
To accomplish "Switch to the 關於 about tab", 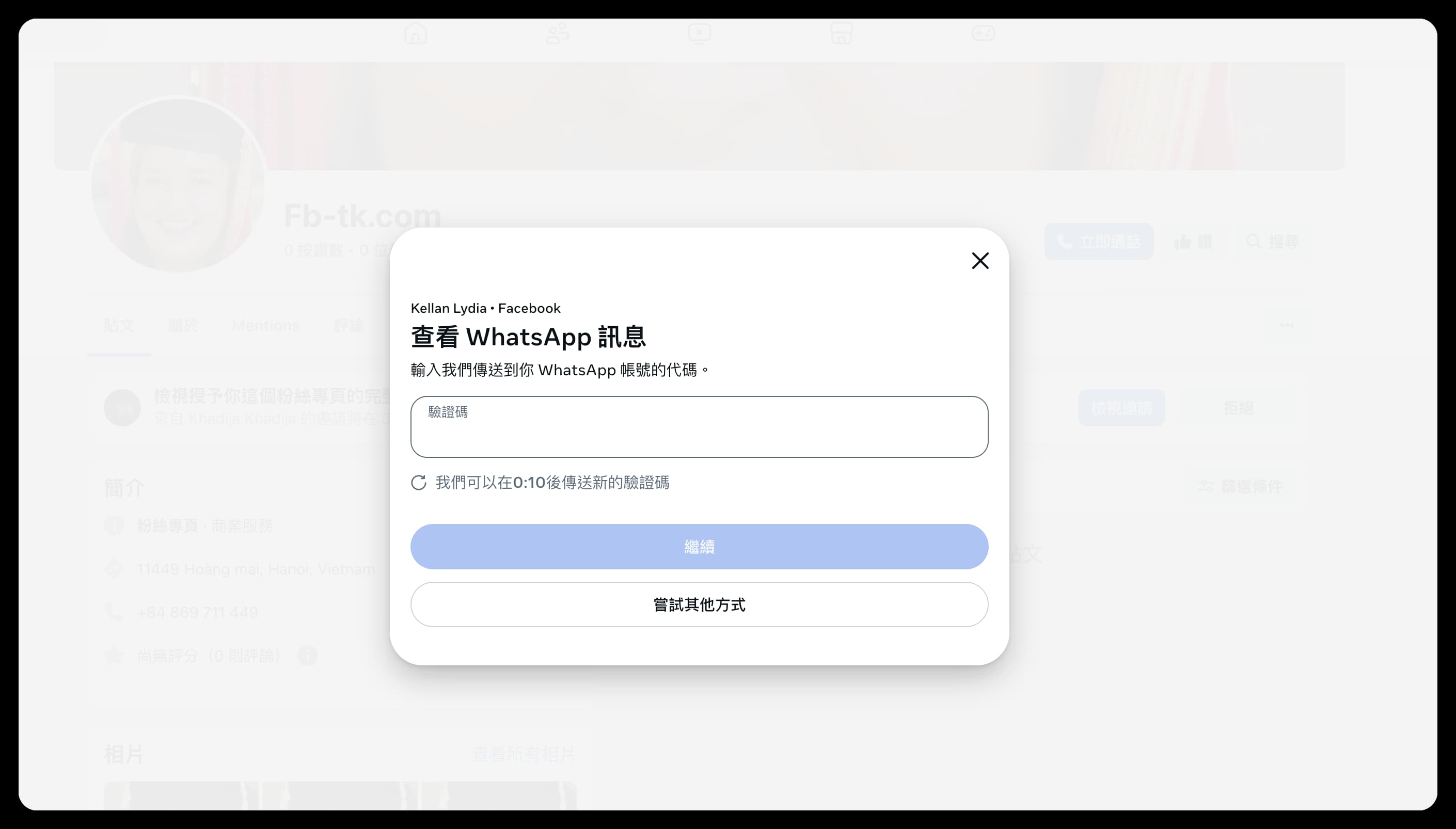I will pos(183,326).
